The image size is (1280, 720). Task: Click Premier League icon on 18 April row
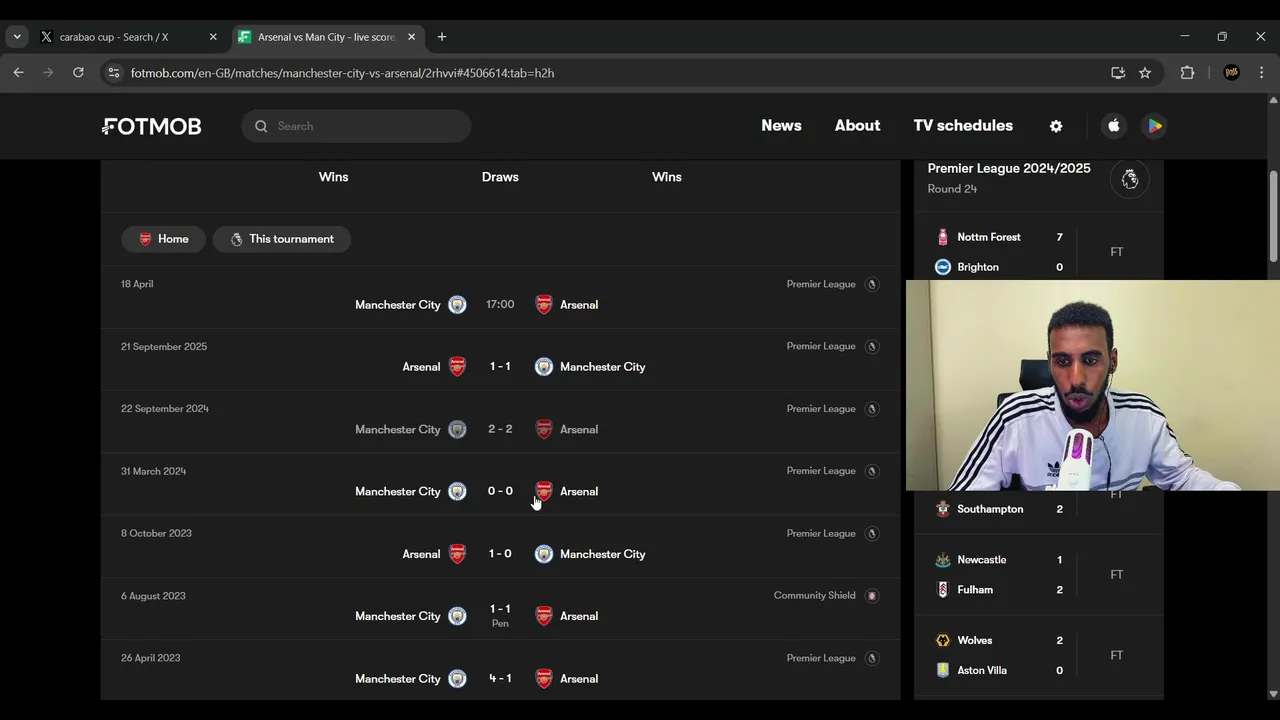coord(871,284)
